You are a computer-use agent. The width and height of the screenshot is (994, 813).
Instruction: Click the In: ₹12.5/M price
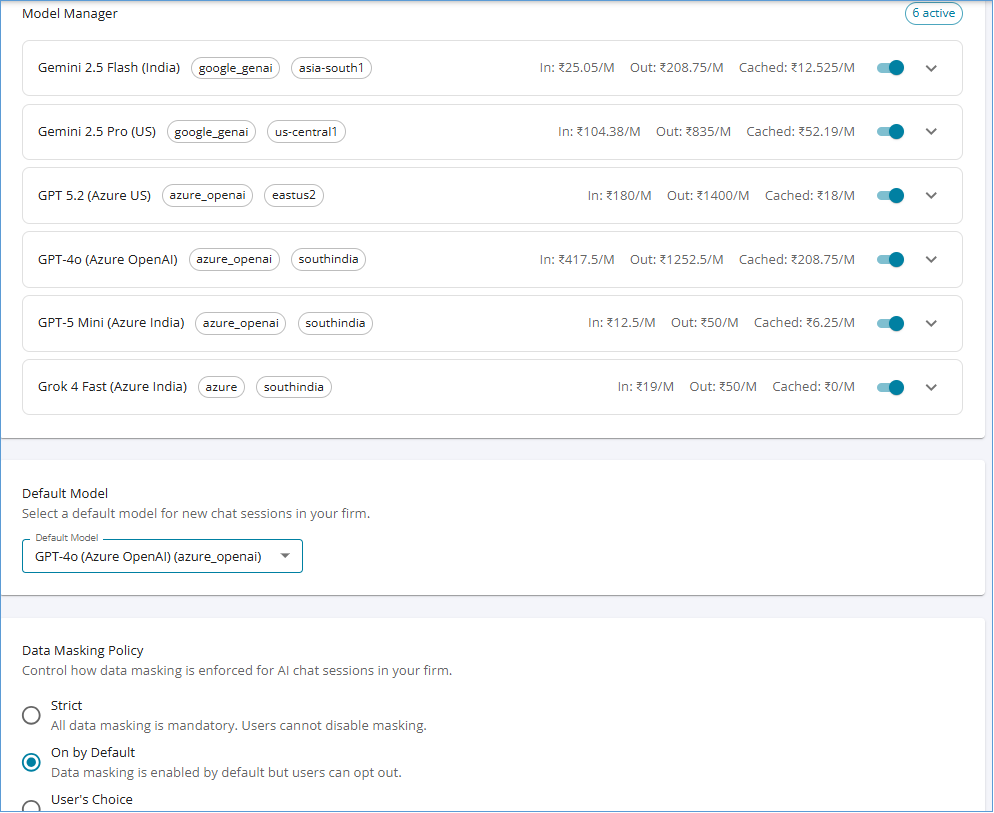(621, 322)
